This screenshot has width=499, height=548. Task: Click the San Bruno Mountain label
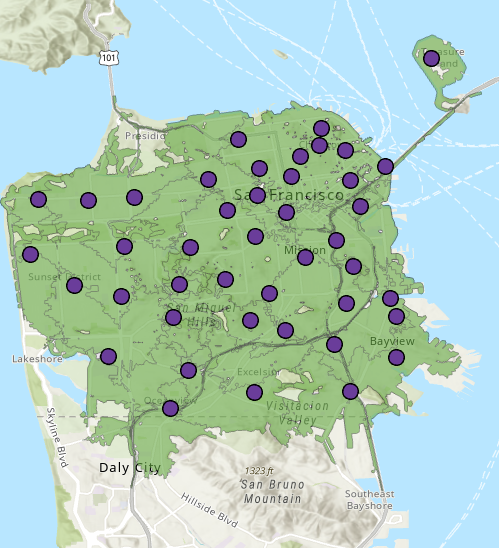[x=273, y=491]
